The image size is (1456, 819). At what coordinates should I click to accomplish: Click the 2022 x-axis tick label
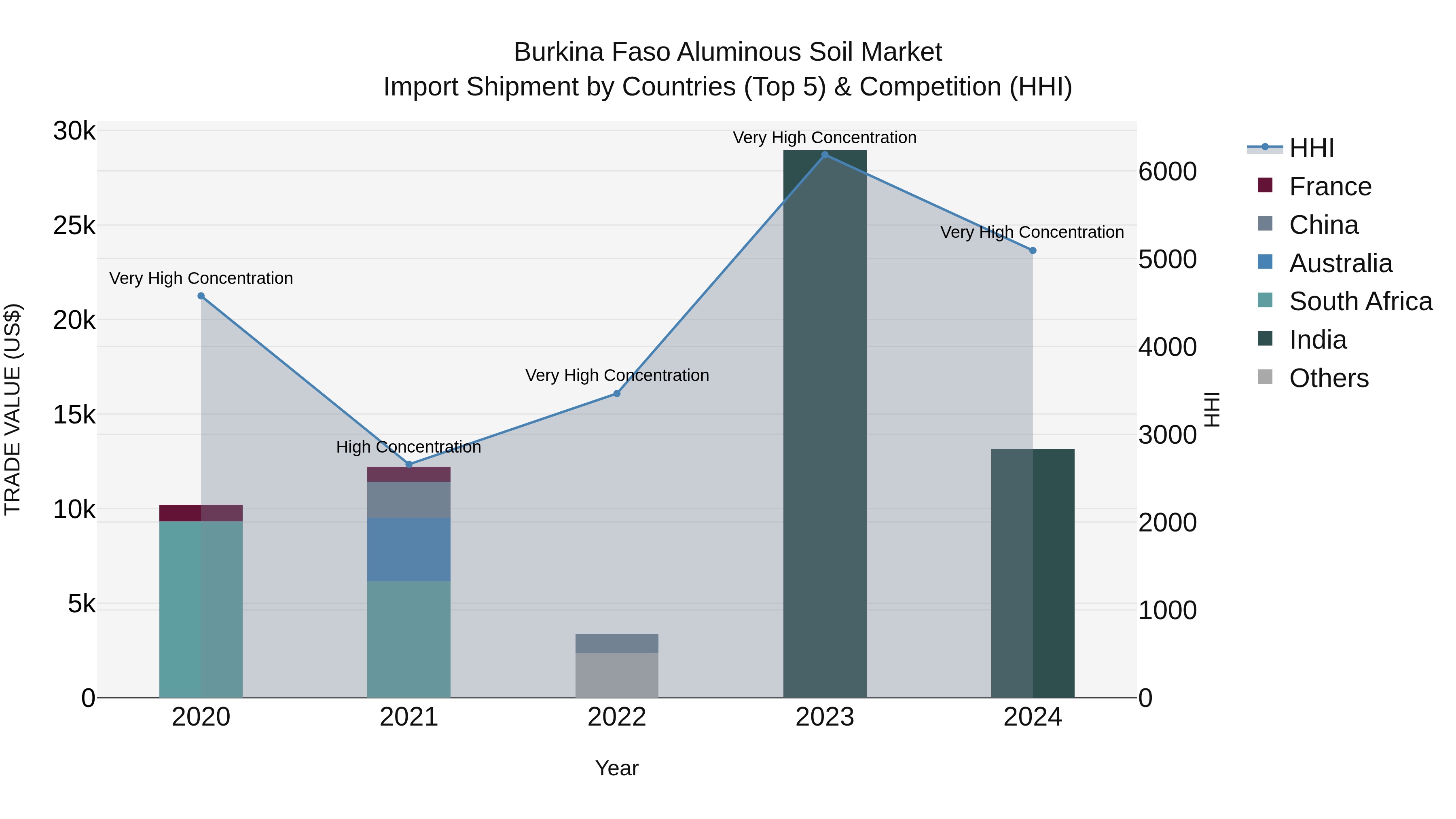click(617, 717)
